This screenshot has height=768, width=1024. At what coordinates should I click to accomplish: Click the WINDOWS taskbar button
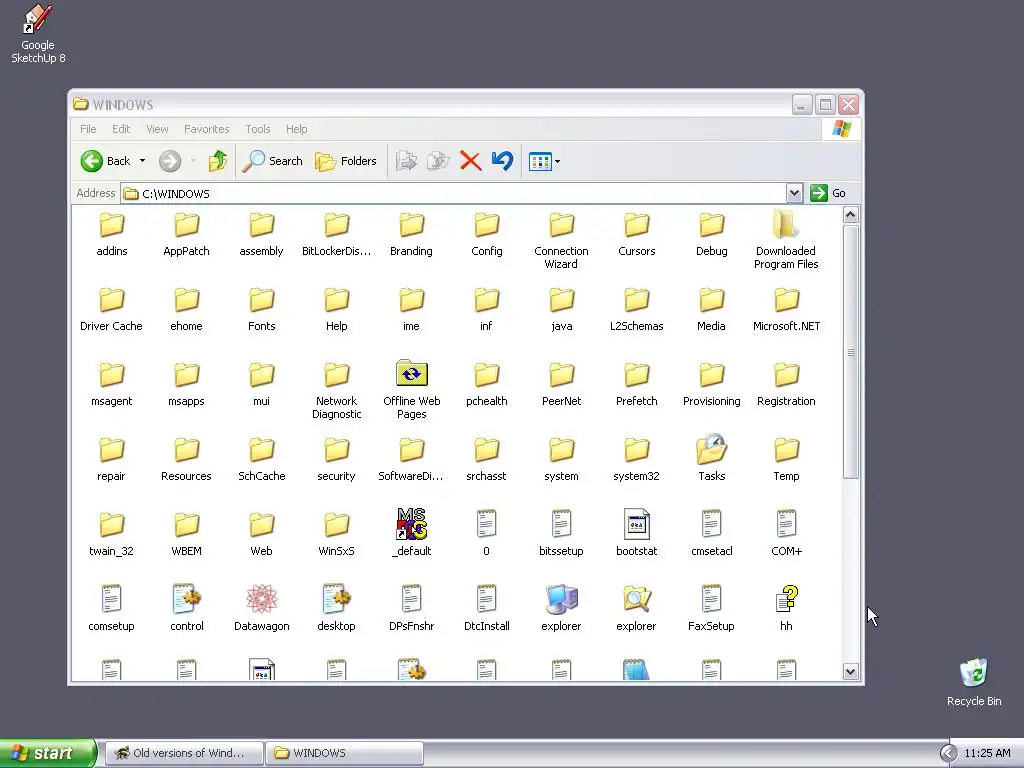(344, 753)
